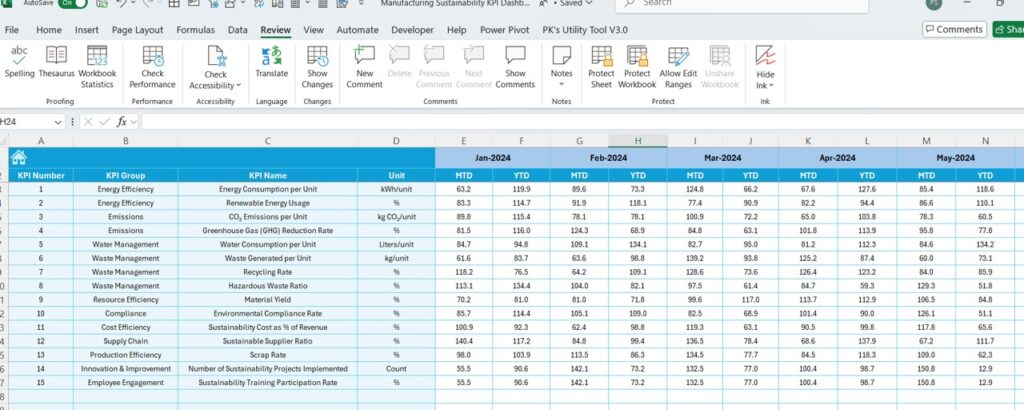Toggle the AutoSave switch
The width and height of the screenshot is (1024, 410).
point(72,3)
